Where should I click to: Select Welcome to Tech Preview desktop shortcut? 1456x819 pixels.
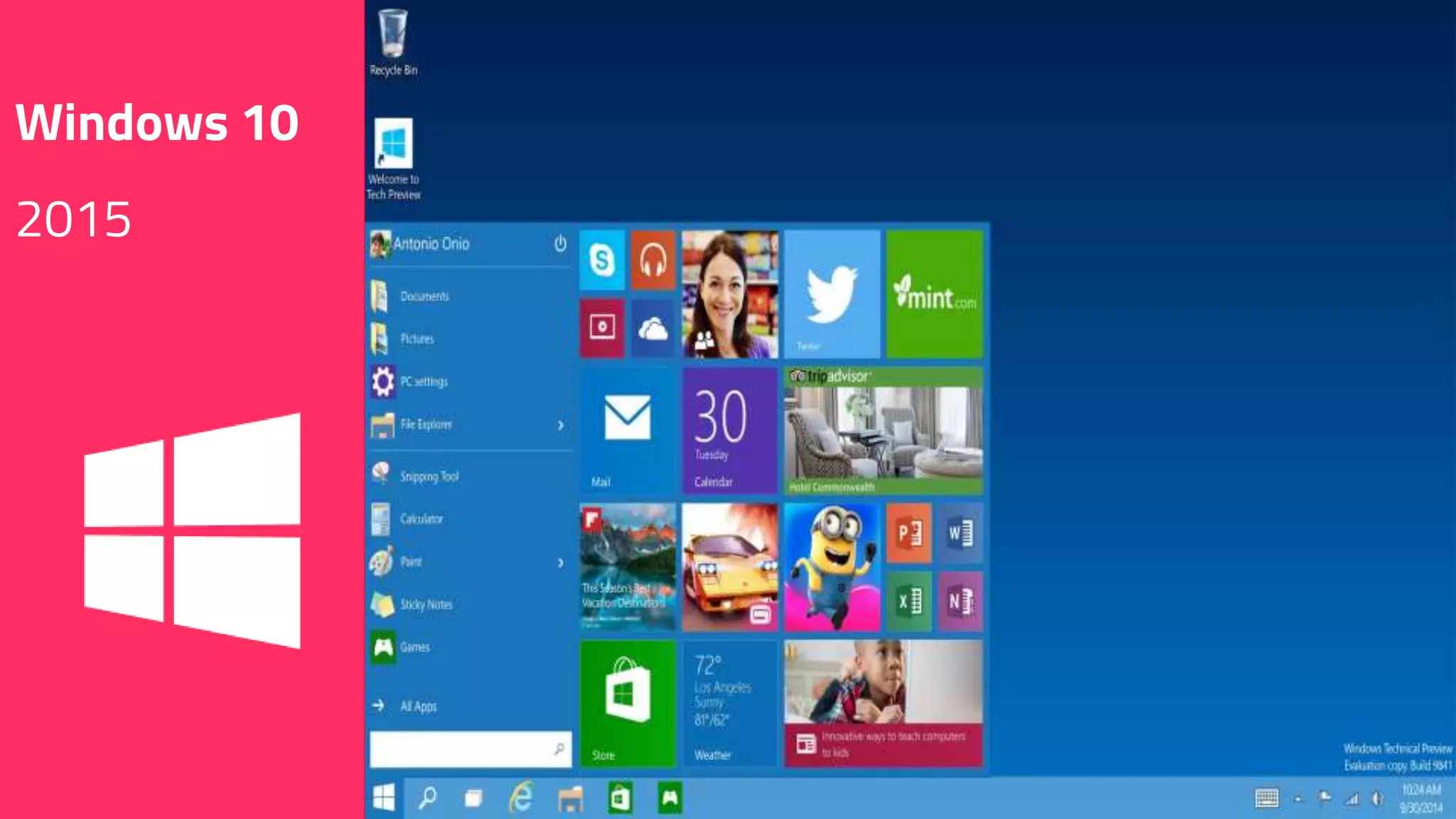pos(393,160)
